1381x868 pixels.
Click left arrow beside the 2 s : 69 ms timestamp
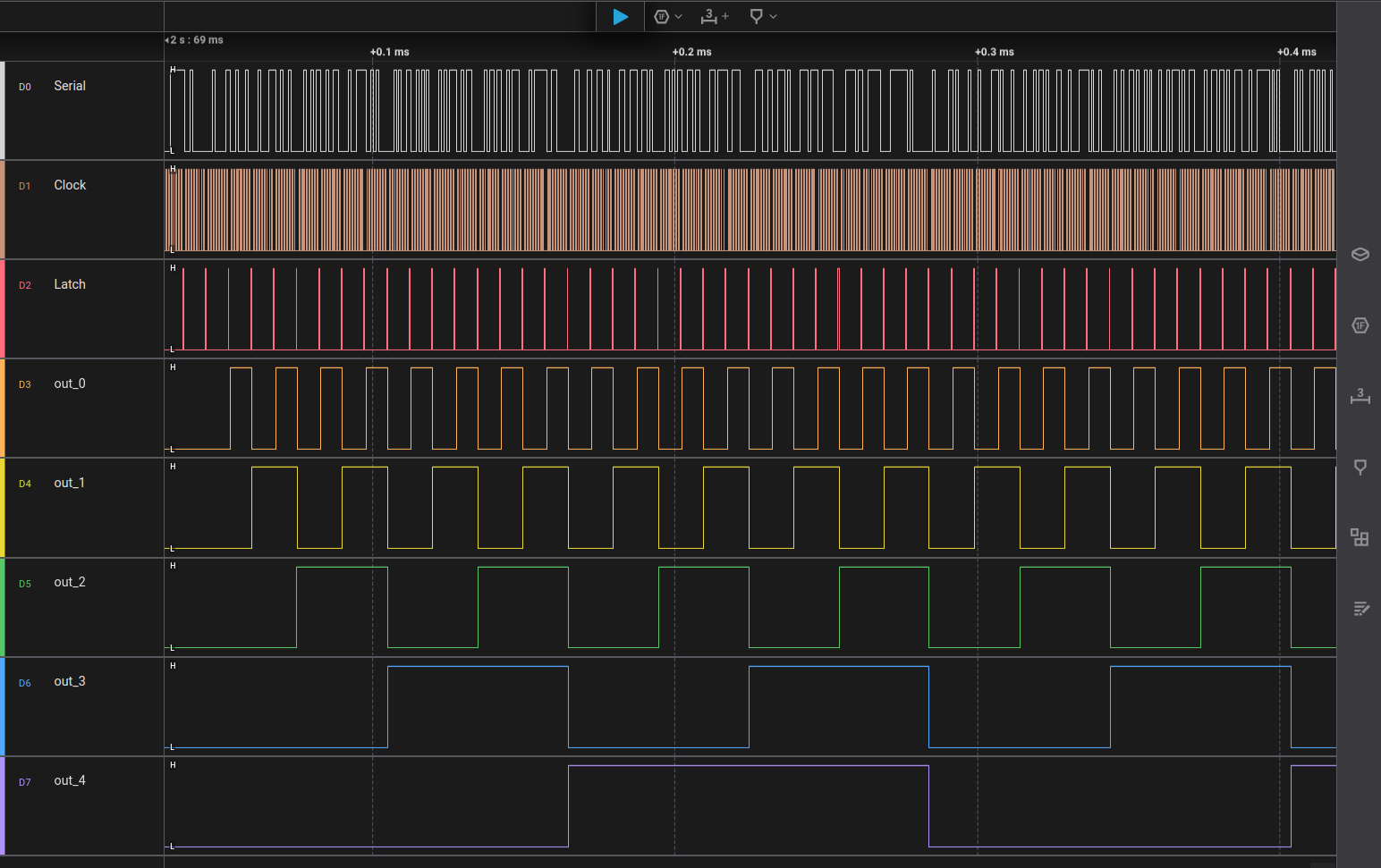(x=167, y=40)
